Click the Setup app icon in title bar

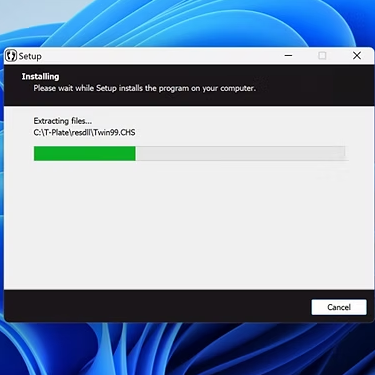(x=11, y=56)
